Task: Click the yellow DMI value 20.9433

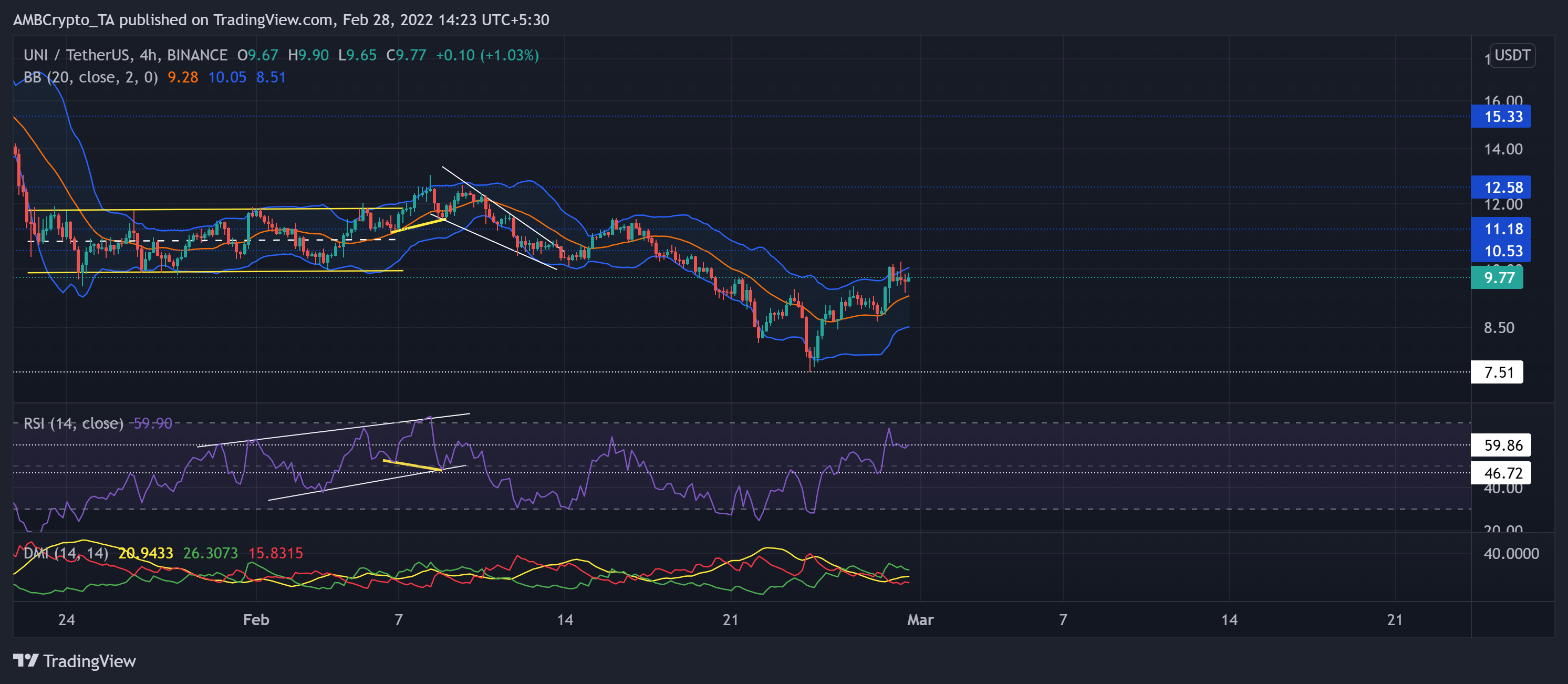Action: (x=146, y=553)
